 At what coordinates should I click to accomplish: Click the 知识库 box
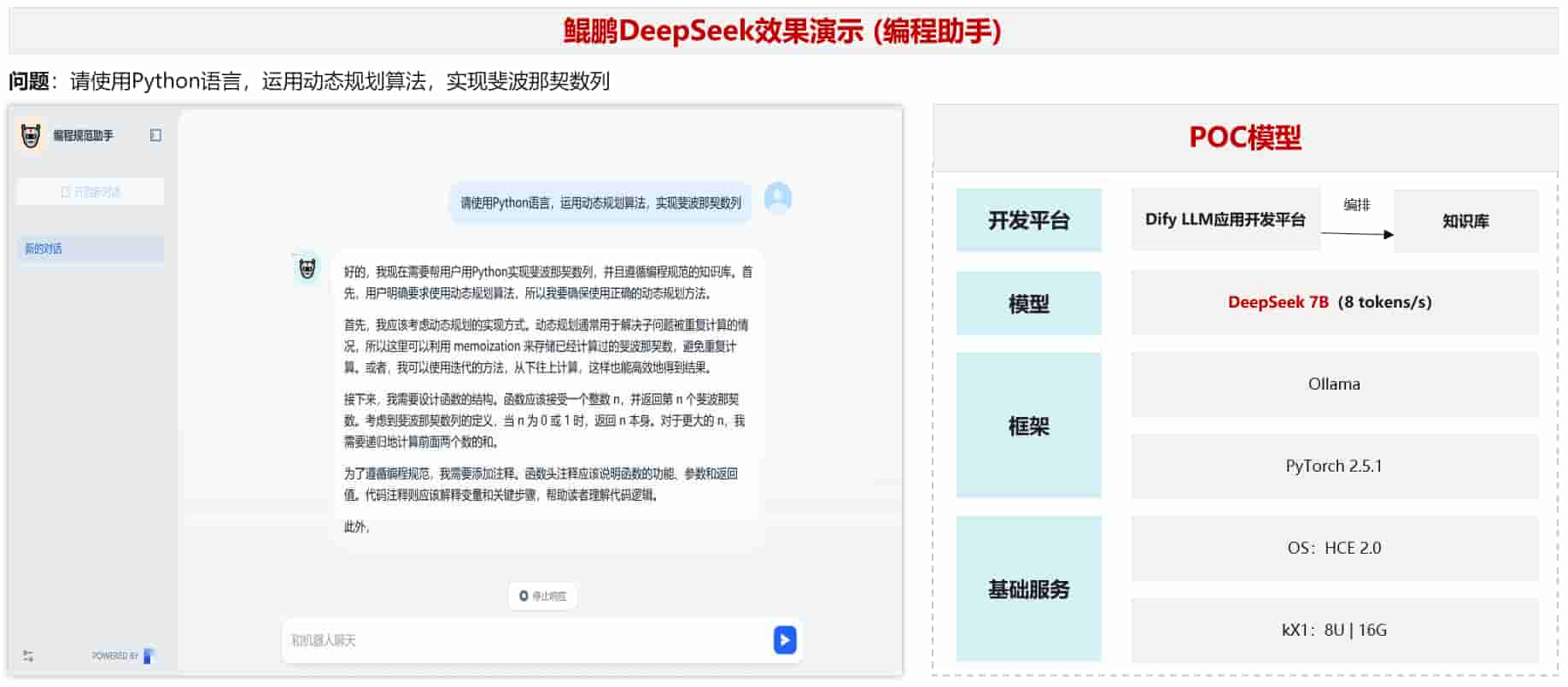pyautogui.click(x=1466, y=221)
